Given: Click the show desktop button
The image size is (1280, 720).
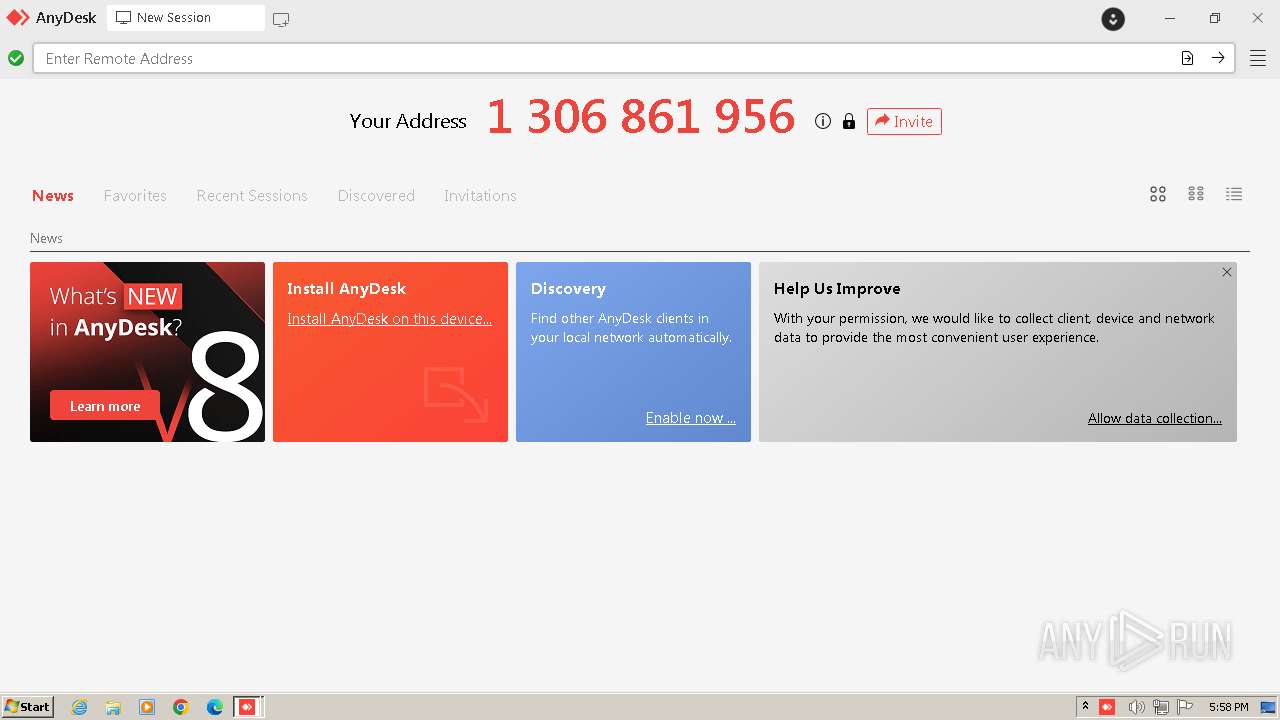Looking at the screenshot, I should pos(1268,707).
